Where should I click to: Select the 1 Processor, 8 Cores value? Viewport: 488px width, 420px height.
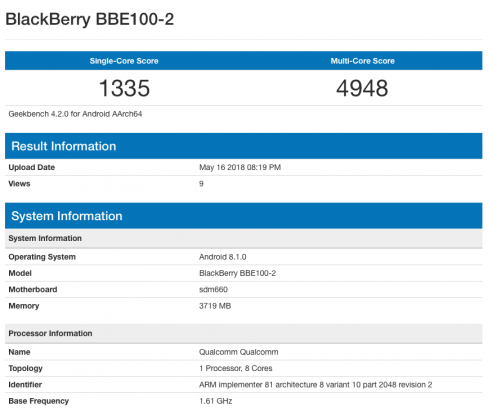coord(236,368)
